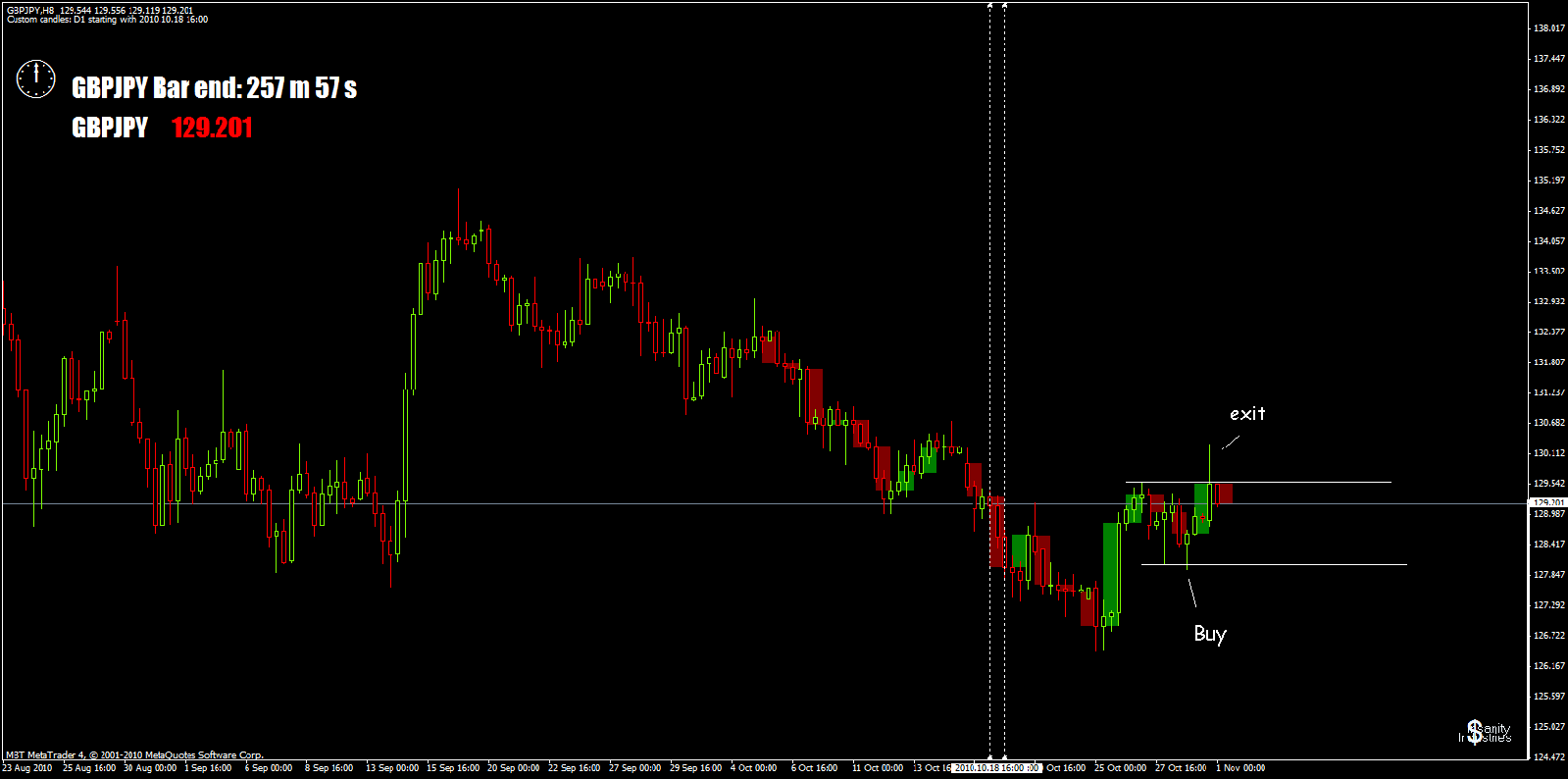Click the second vertical dotted line

point(1004,383)
